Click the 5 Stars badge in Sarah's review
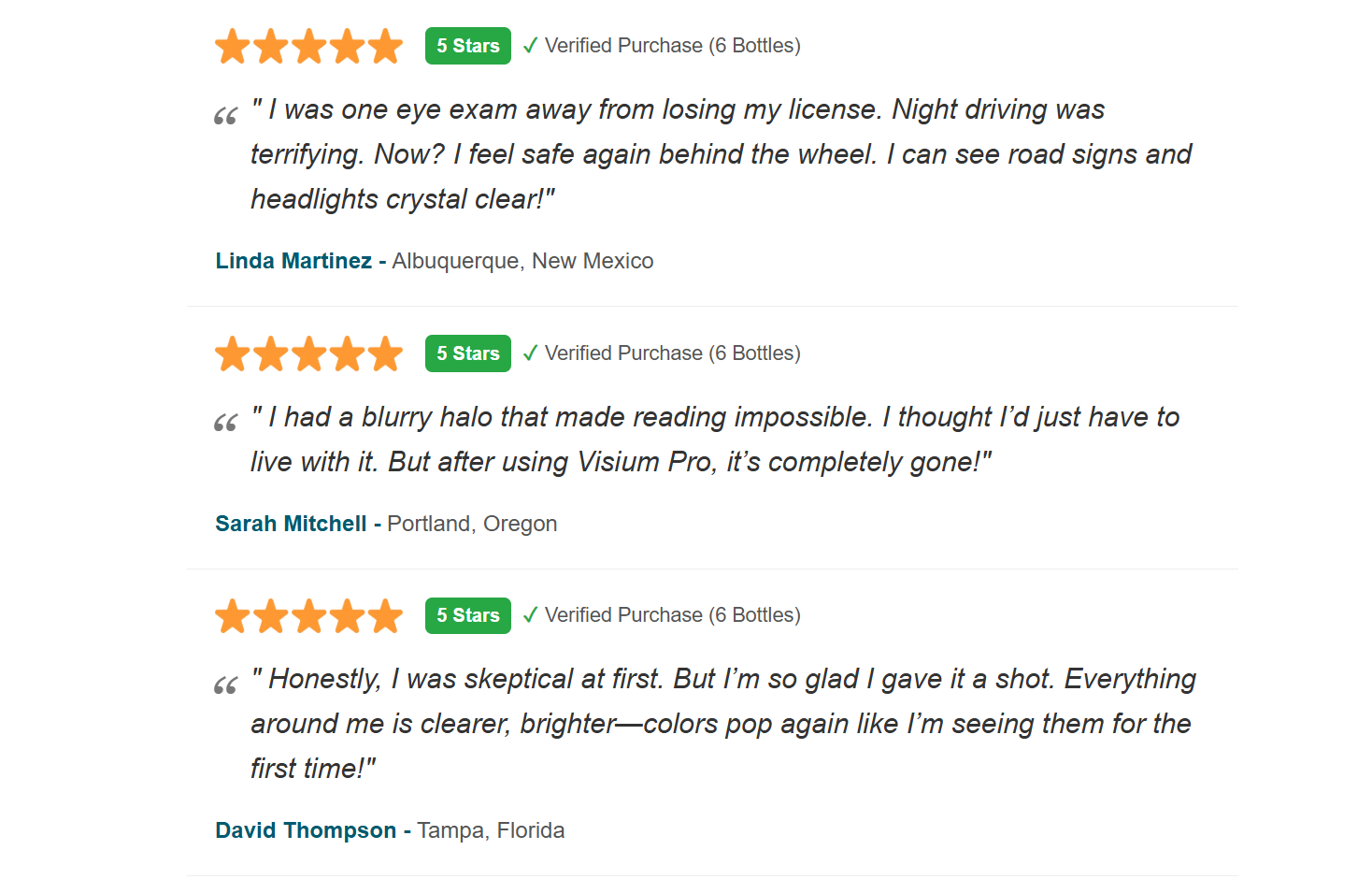The width and height of the screenshot is (1372, 879). 468,353
